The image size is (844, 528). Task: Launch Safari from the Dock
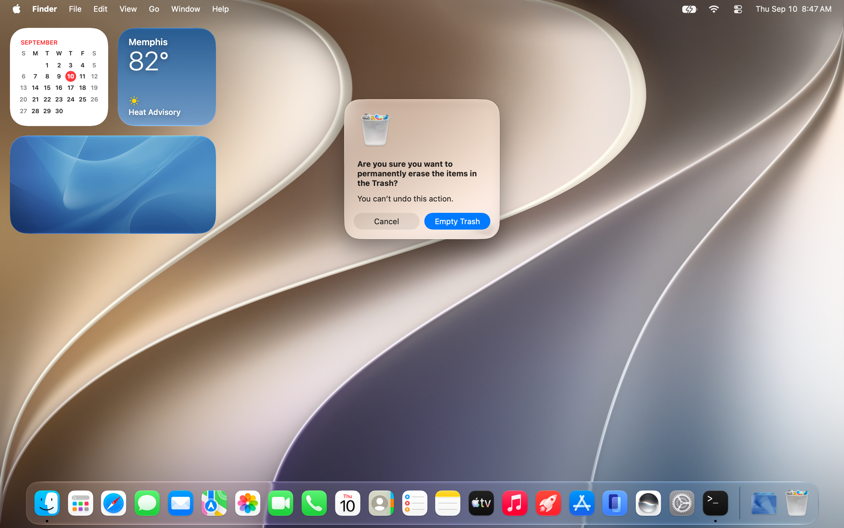114,503
